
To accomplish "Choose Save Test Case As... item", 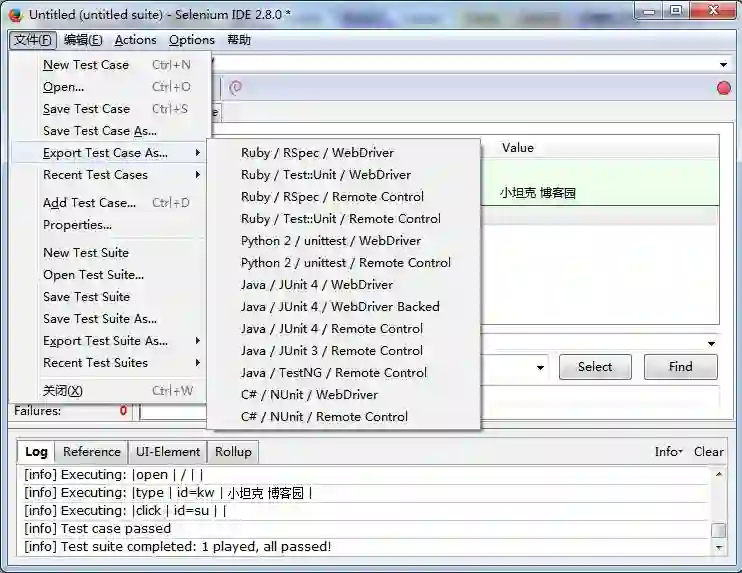I will tap(110, 131).
